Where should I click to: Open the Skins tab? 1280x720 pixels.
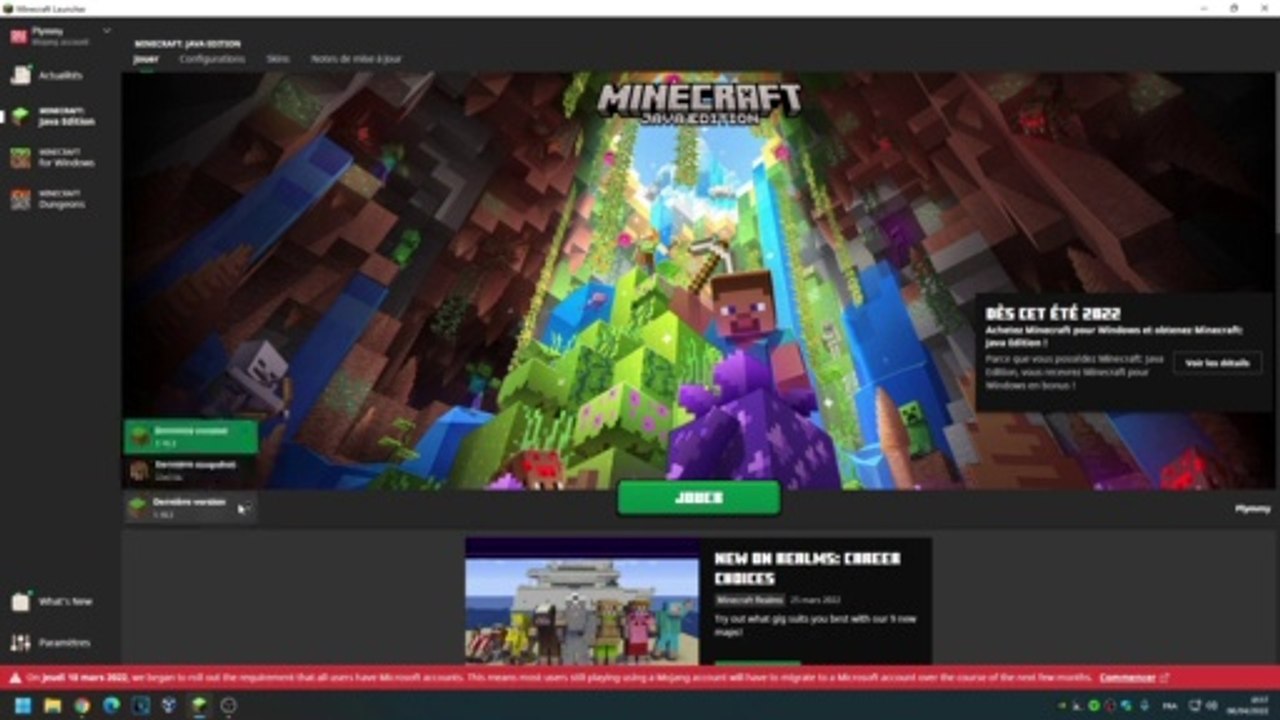coord(278,59)
